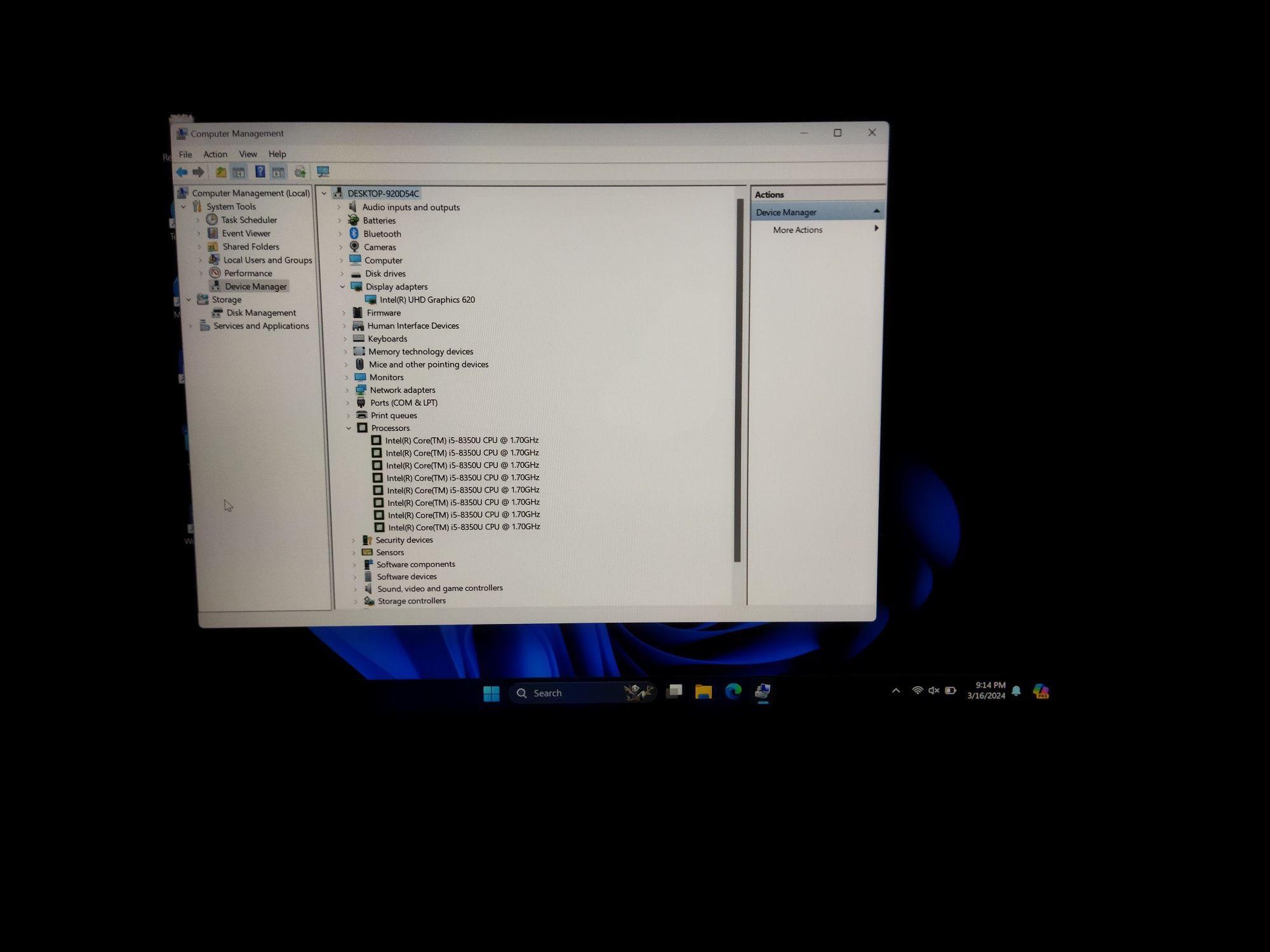This screenshot has height=952, width=1270.
Task: Click the Event Viewer icon
Action: pyautogui.click(x=215, y=232)
